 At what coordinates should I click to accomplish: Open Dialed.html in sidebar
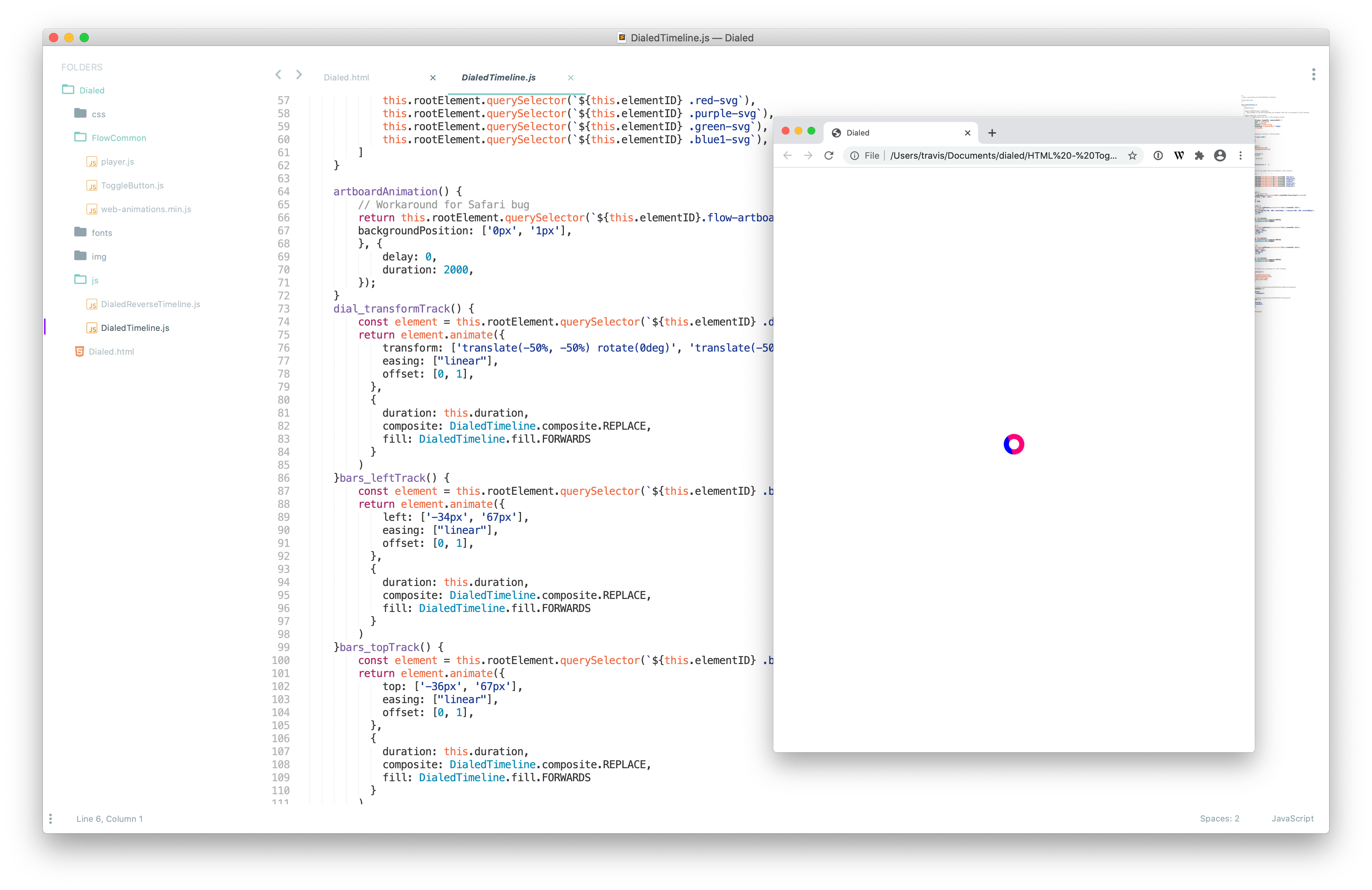tap(111, 351)
